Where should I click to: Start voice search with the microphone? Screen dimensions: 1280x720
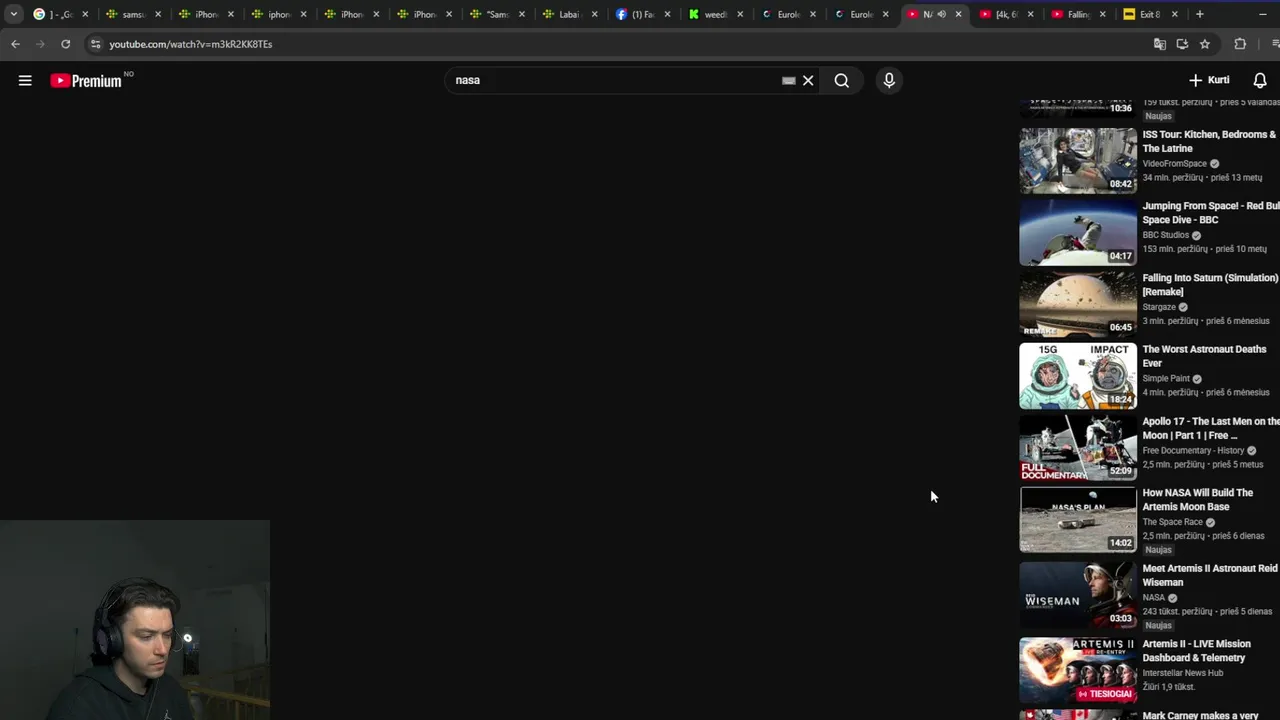click(889, 80)
